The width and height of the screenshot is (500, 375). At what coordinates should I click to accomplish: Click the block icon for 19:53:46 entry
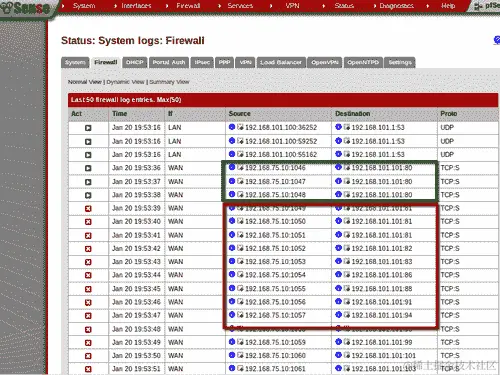(88, 303)
